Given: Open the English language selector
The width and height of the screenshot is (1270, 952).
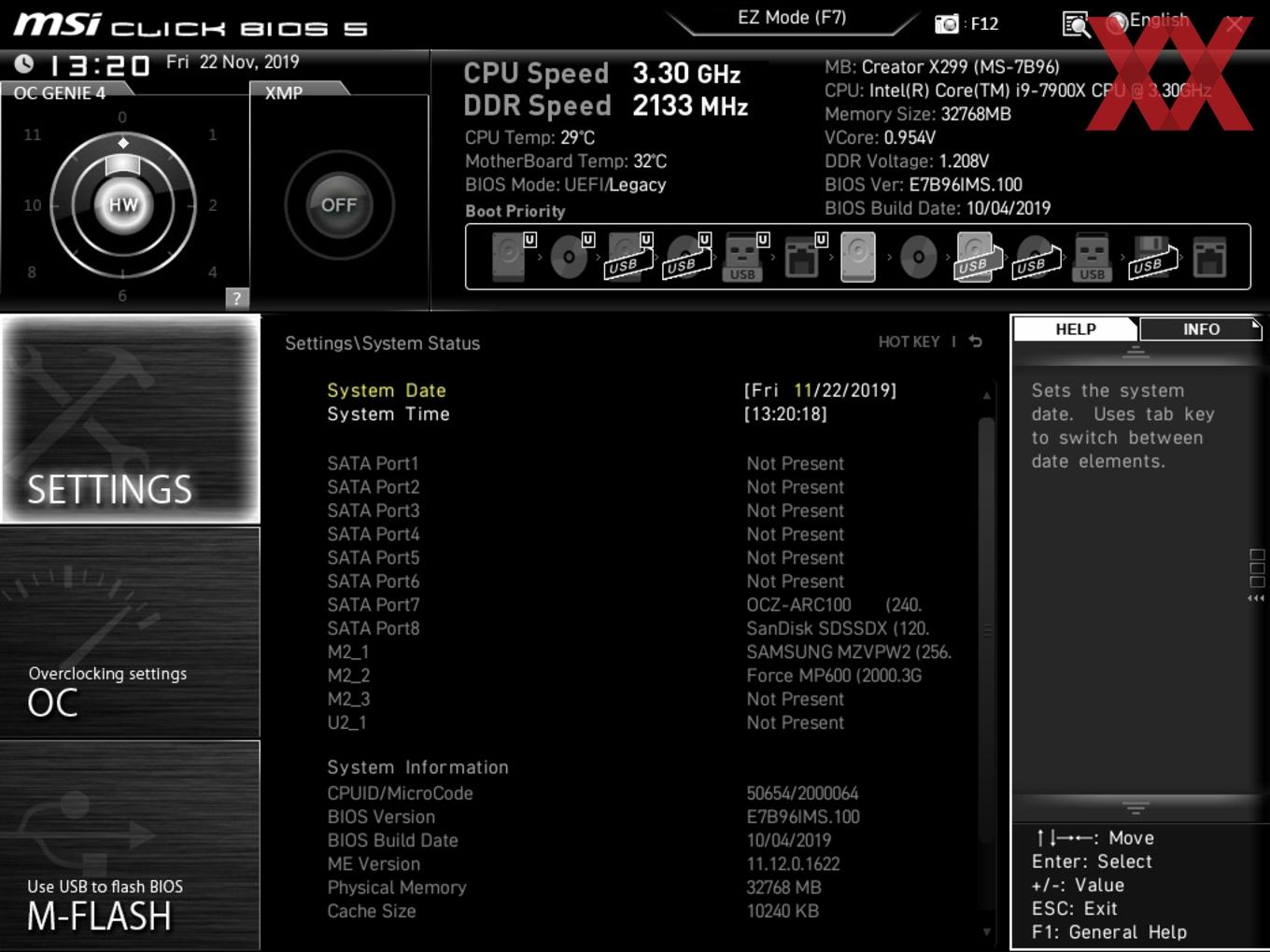Looking at the screenshot, I should (1149, 21).
